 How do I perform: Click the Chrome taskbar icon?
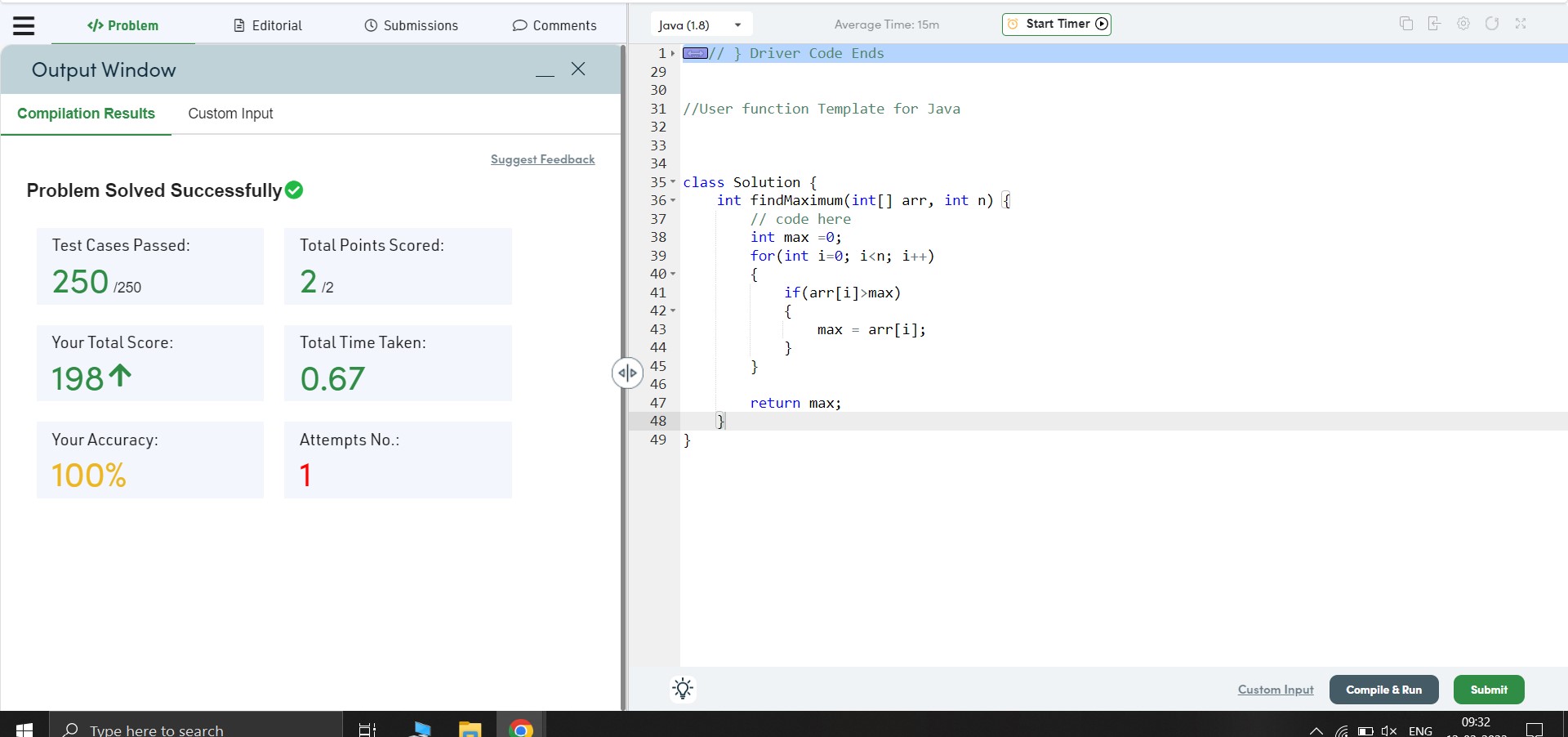click(520, 728)
